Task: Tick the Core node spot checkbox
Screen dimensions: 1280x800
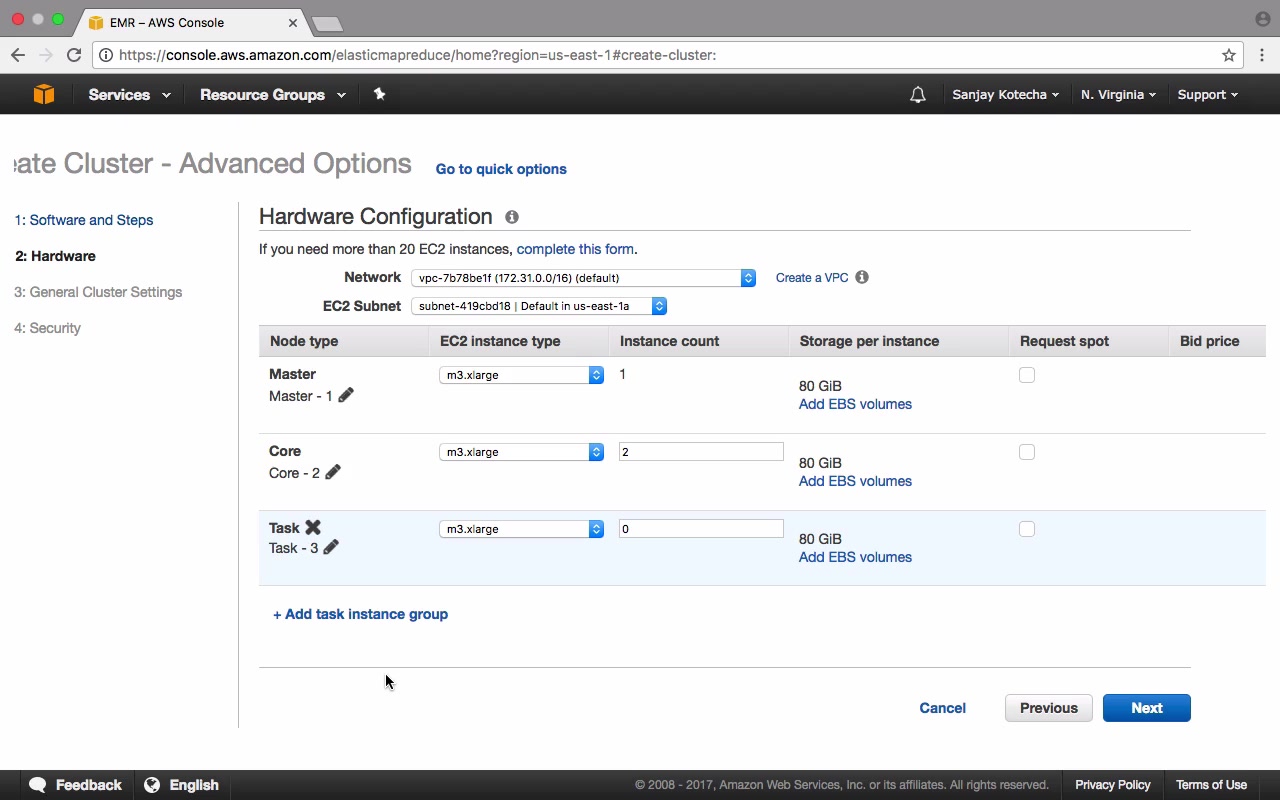Action: [x=1027, y=452]
